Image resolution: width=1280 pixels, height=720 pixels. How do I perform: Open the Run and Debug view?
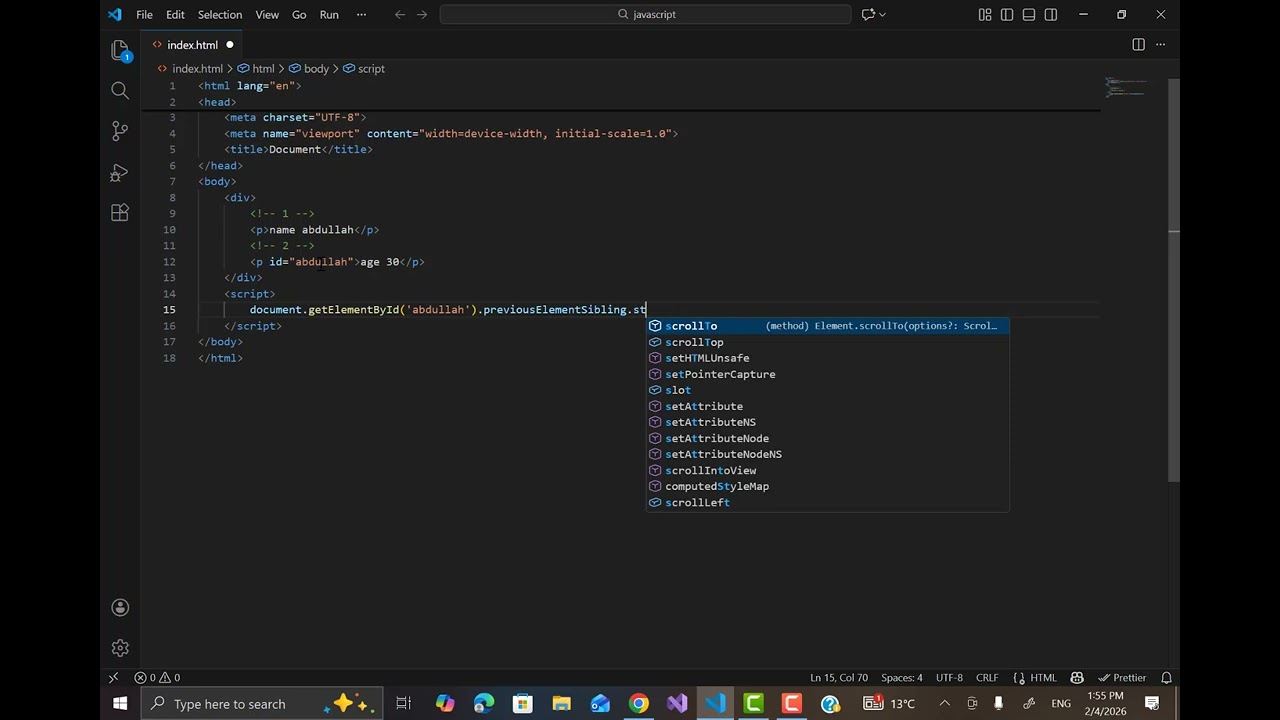coord(120,172)
